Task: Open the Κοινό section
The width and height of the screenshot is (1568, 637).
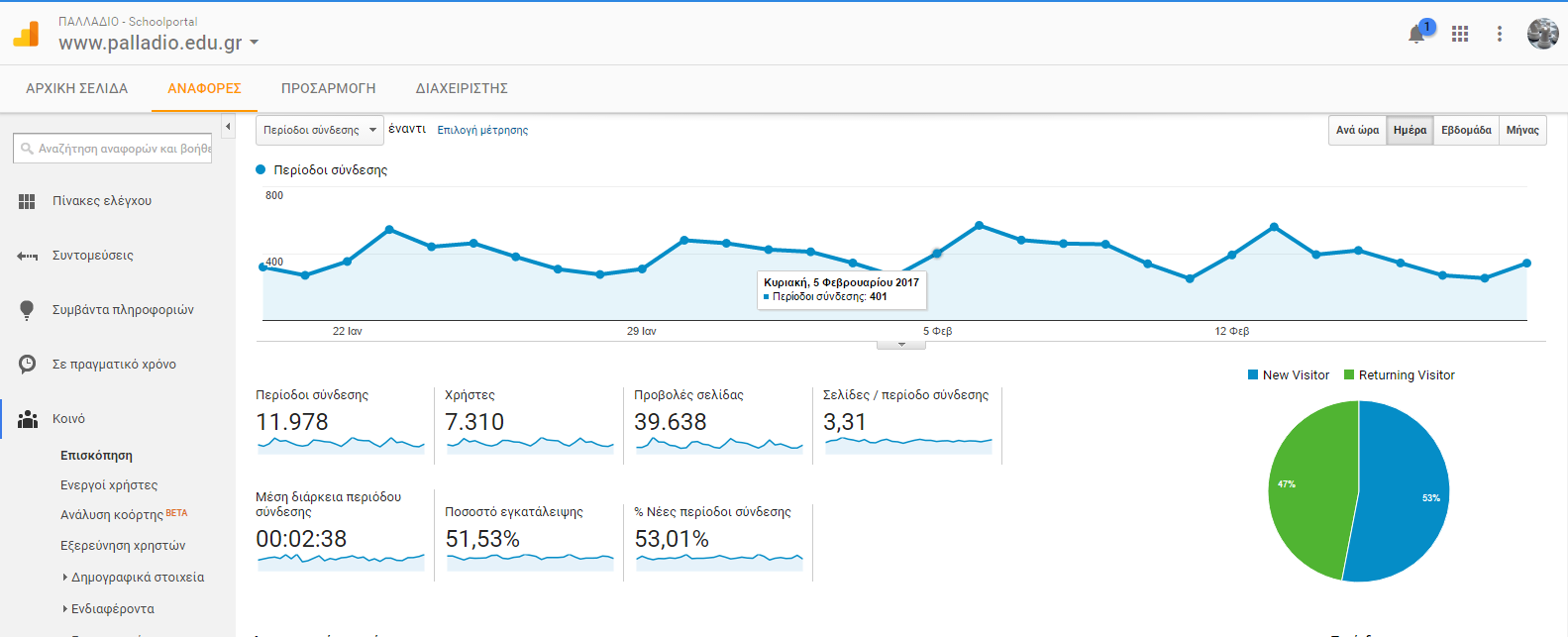Action: click(x=68, y=419)
